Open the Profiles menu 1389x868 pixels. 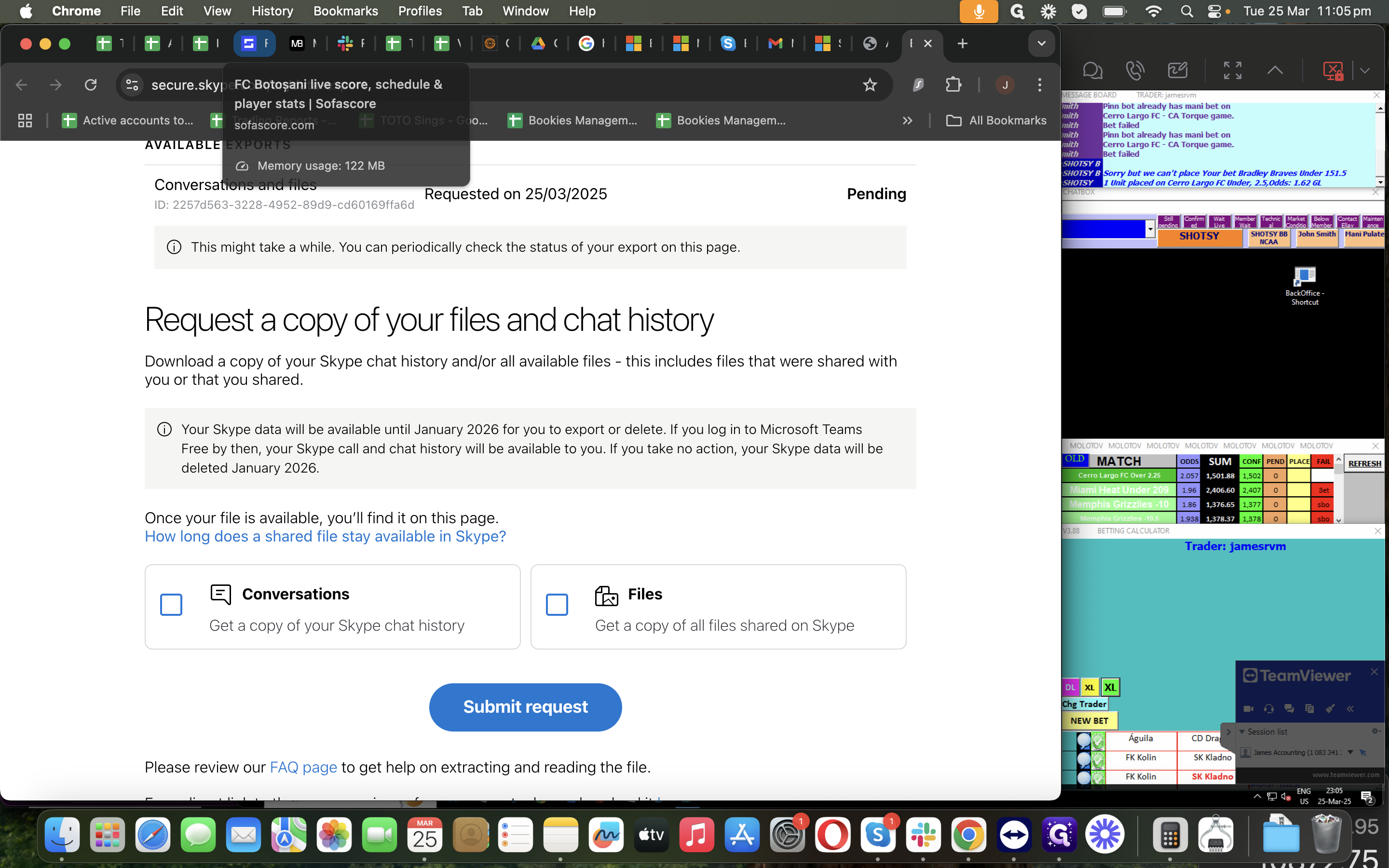tap(420, 12)
